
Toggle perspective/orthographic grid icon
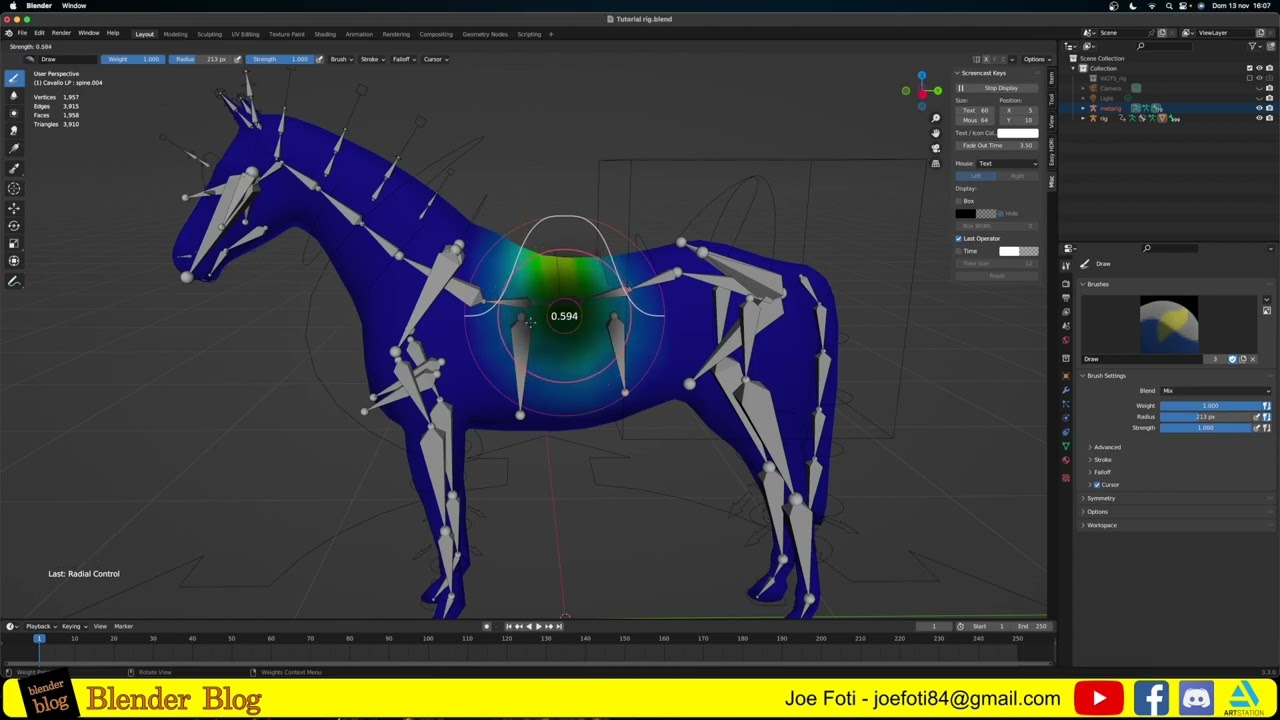[935, 163]
